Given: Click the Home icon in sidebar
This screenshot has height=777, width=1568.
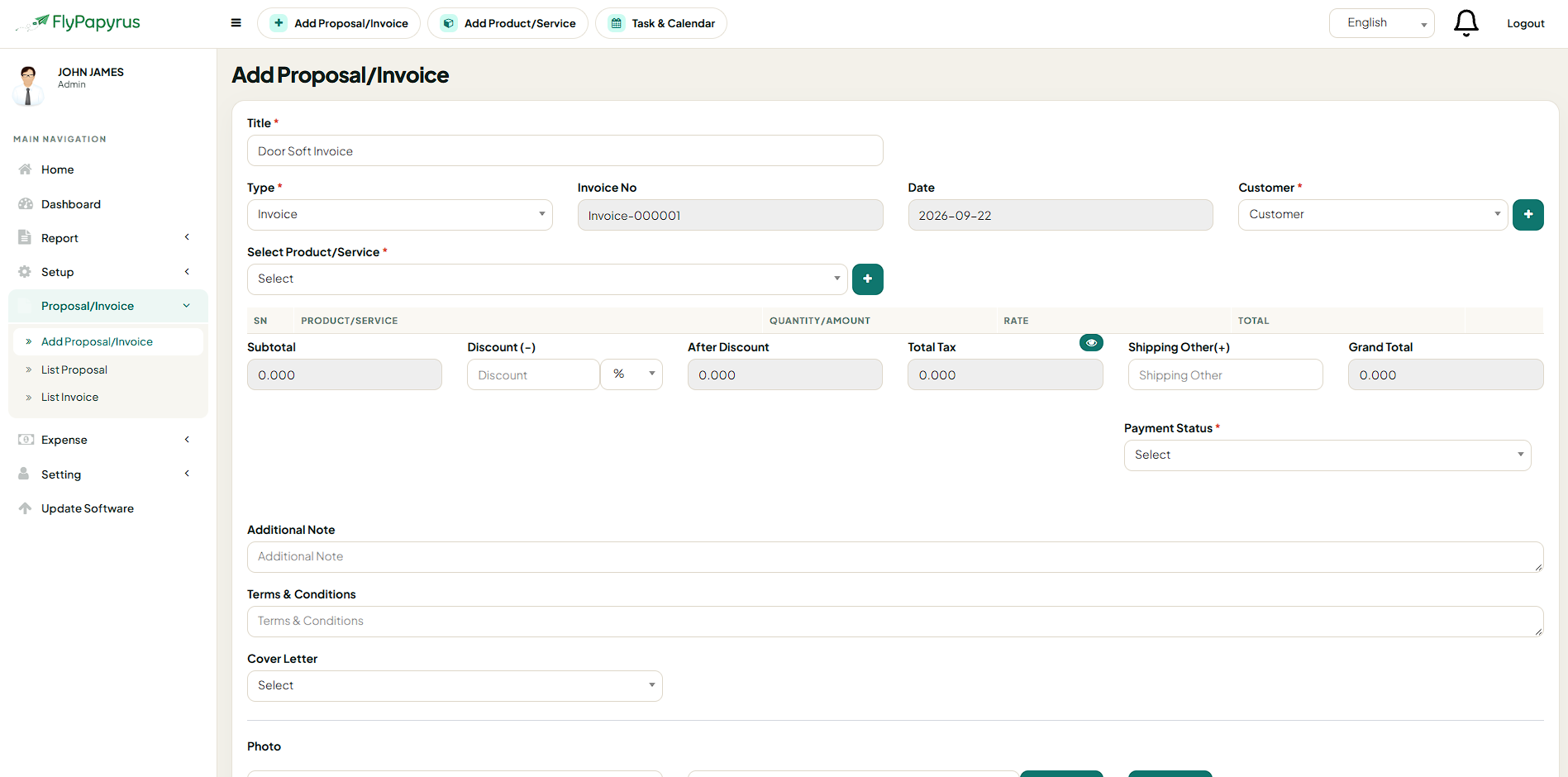Looking at the screenshot, I should pyautogui.click(x=26, y=169).
